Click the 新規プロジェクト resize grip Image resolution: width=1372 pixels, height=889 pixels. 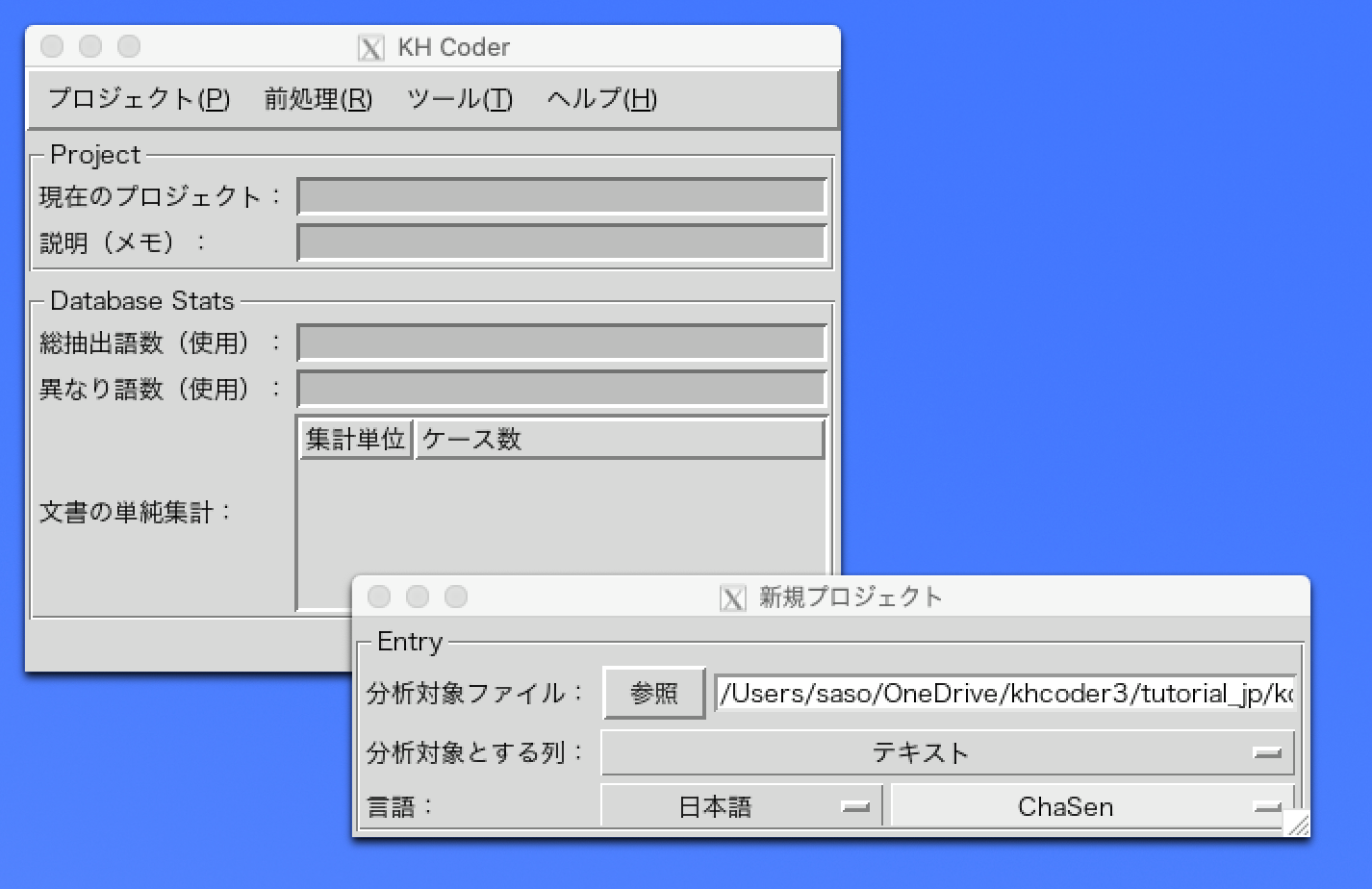[x=1296, y=823]
